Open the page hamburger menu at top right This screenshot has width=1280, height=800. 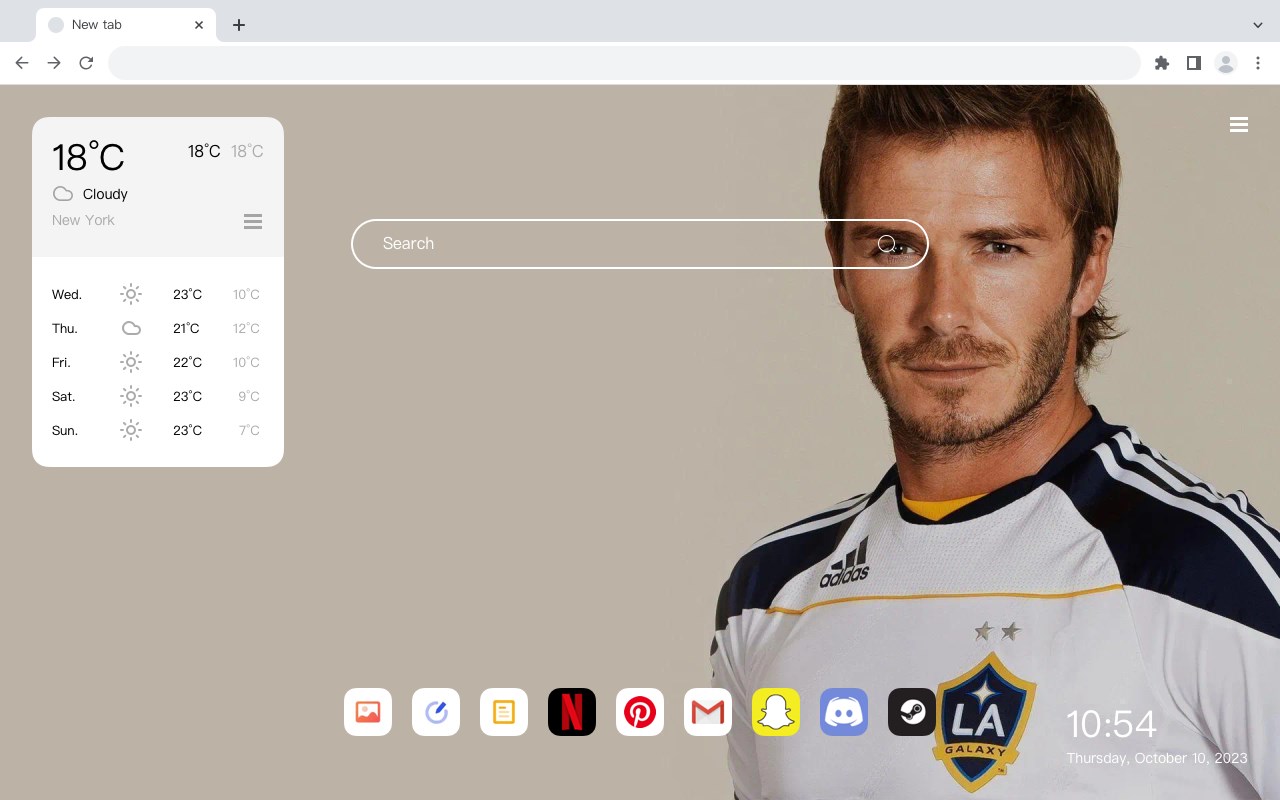click(x=1239, y=125)
